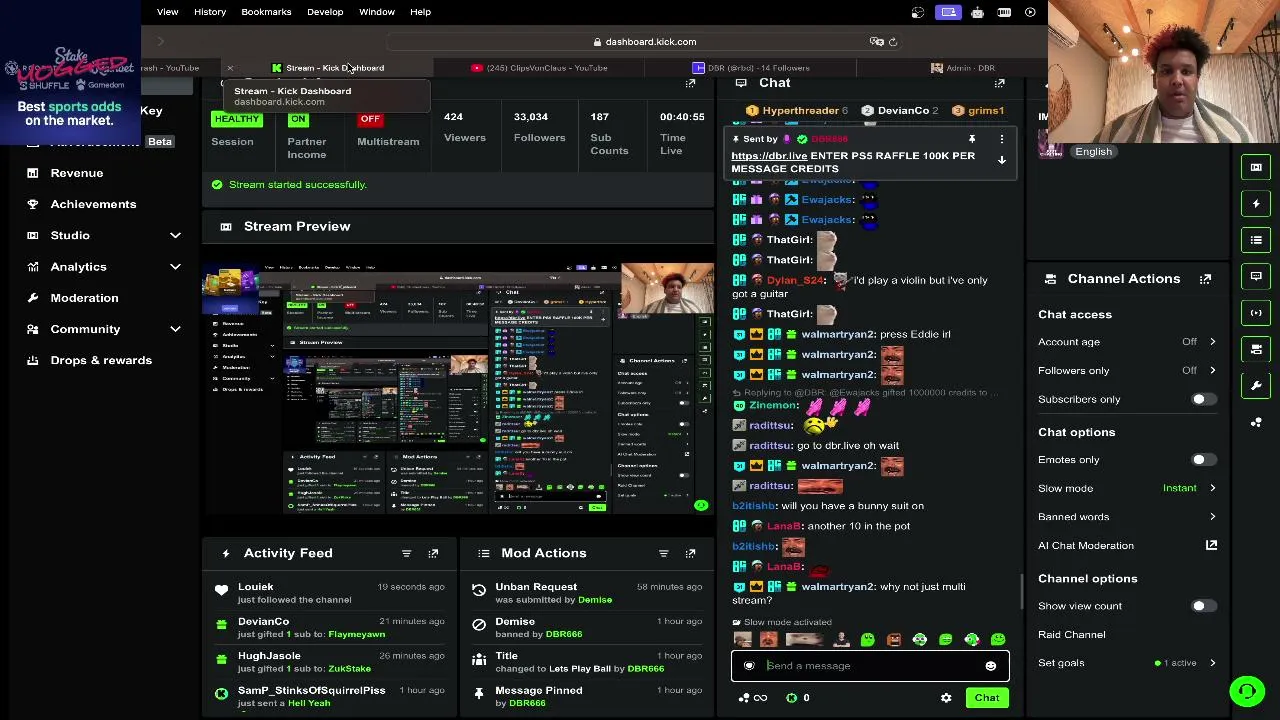Open the Develop menu
Image resolution: width=1280 pixels, height=720 pixels.
click(x=325, y=12)
